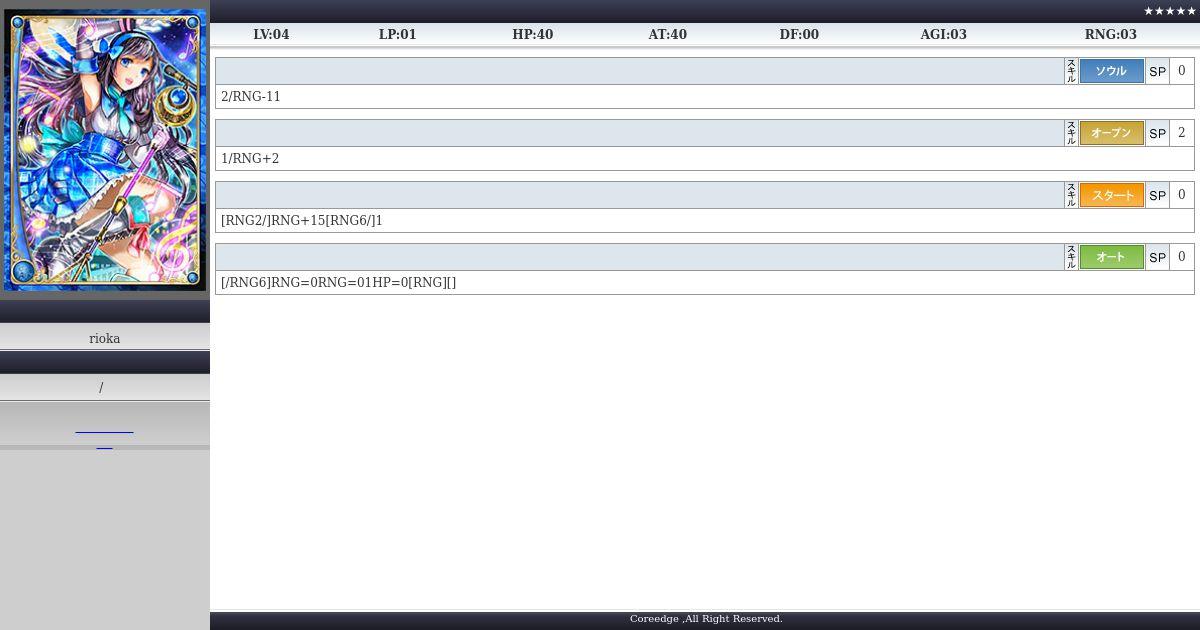Open the character card artwork

(105, 148)
